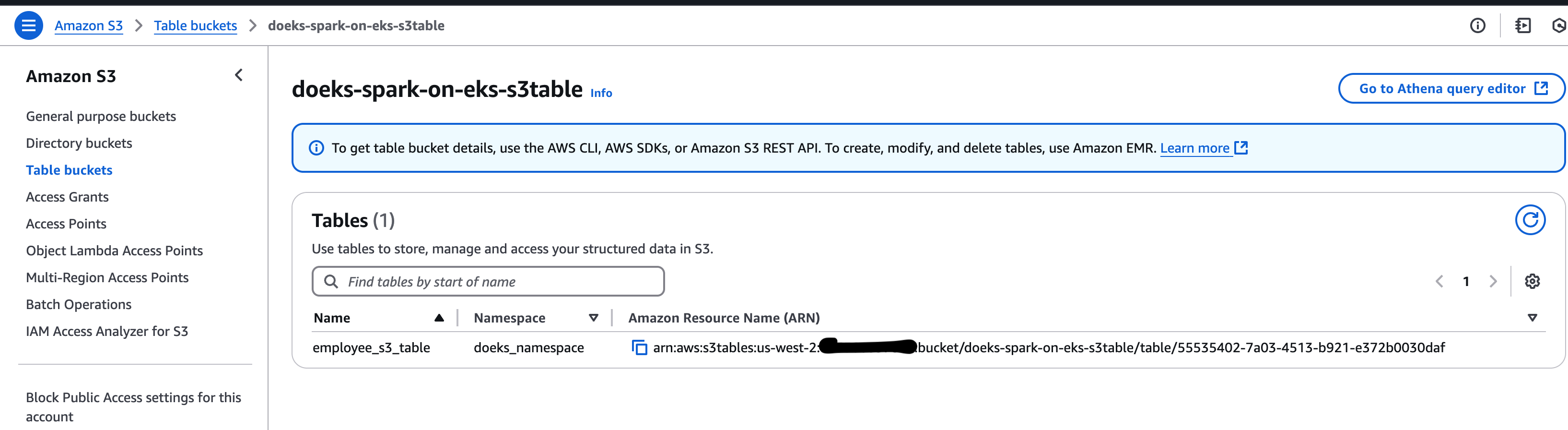Click Go to Athena query editor button
Image resolution: width=1568 pixels, height=430 pixels.
(x=1451, y=89)
